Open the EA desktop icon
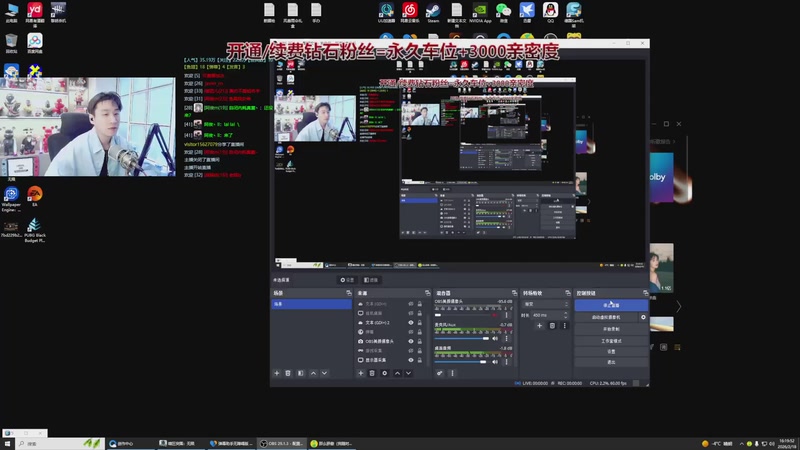 point(35,196)
